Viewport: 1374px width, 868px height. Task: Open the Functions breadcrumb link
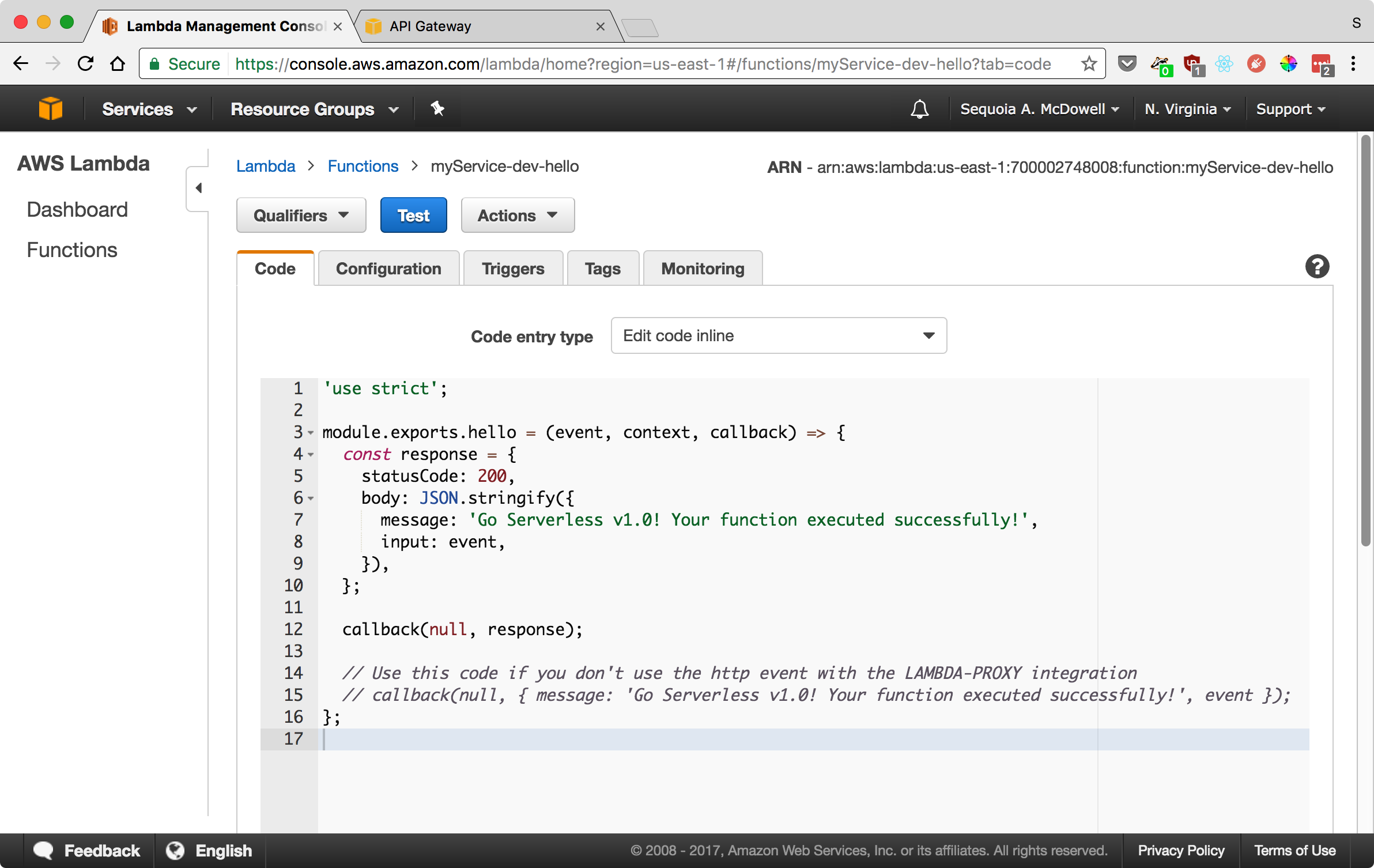[363, 166]
